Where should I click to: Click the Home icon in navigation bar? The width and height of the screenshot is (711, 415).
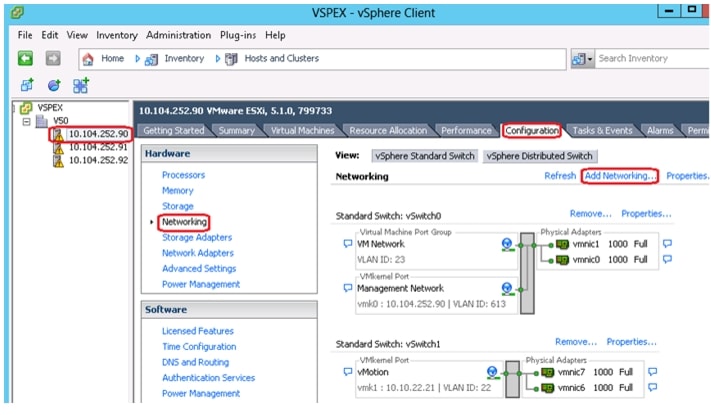coord(88,59)
